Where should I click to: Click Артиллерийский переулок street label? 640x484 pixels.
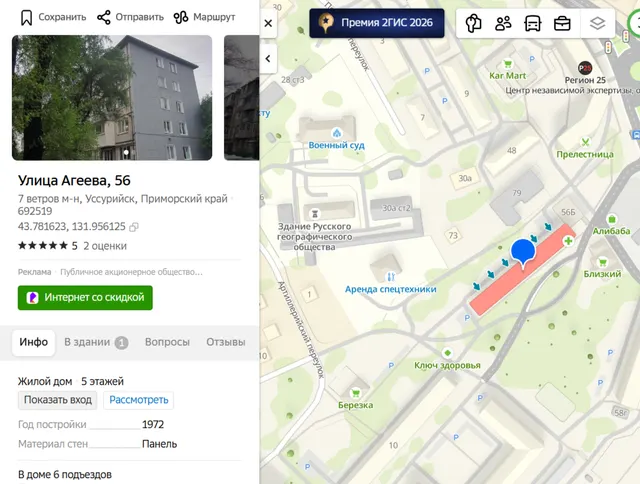(300, 330)
